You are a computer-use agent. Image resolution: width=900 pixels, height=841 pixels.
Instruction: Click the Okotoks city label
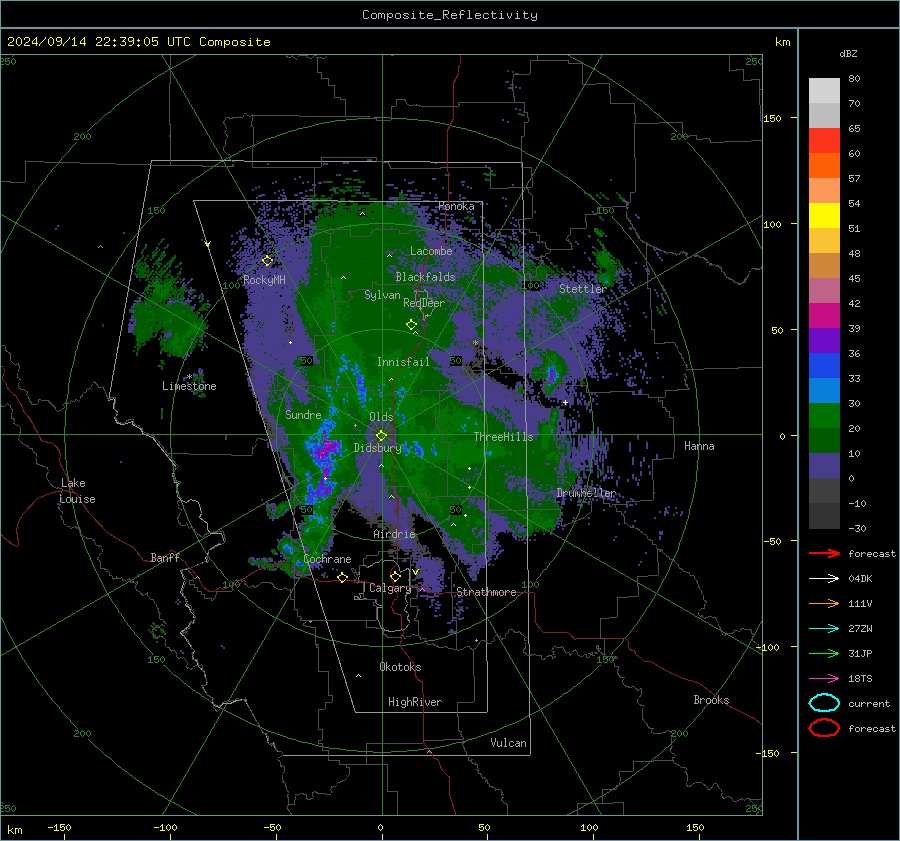pos(400,667)
